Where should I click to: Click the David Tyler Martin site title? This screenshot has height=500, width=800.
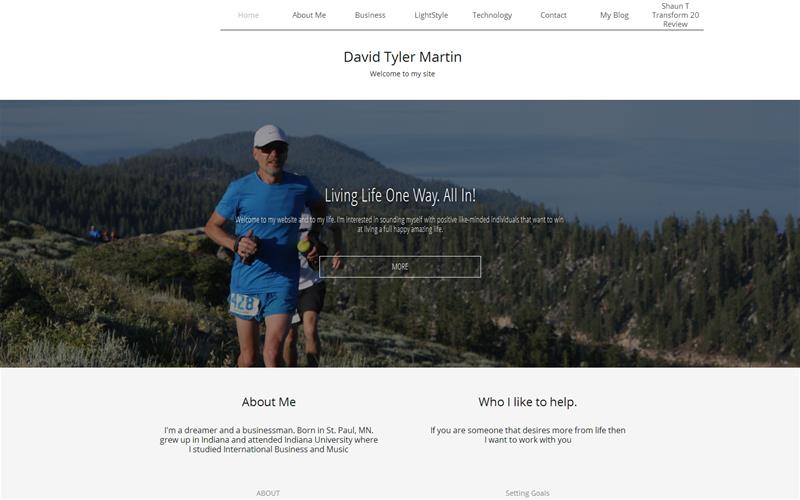pyautogui.click(x=403, y=57)
